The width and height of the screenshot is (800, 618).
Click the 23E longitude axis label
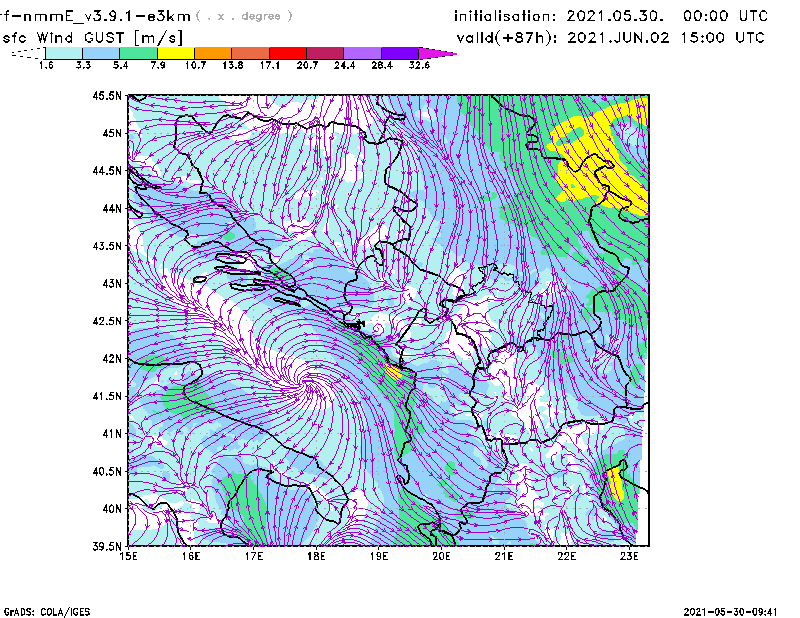[x=629, y=555]
